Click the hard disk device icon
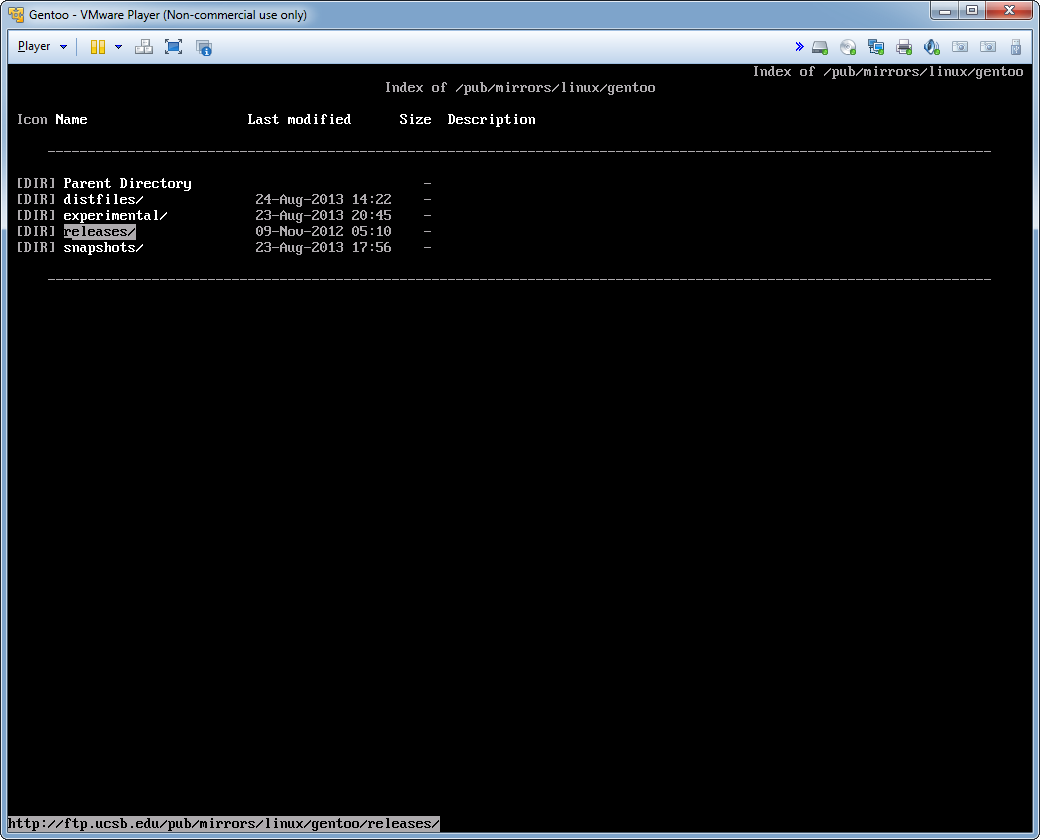This screenshot has width=1040, height=840. click(x=820, y=47)
